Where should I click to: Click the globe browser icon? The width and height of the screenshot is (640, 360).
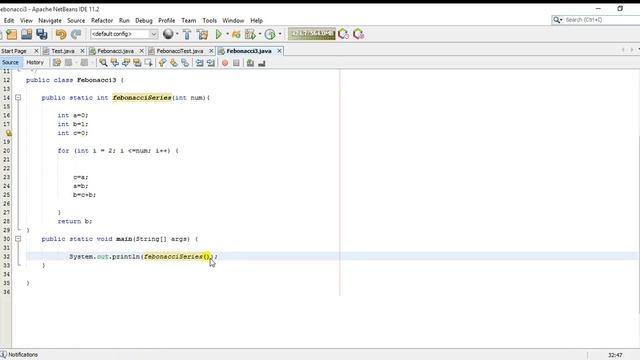[x=168, y=34]
